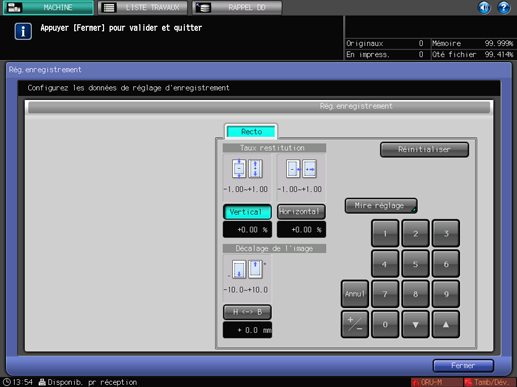Tap keypad digit 8
Viewport: 517px width, 387px height.
[415, 294]
